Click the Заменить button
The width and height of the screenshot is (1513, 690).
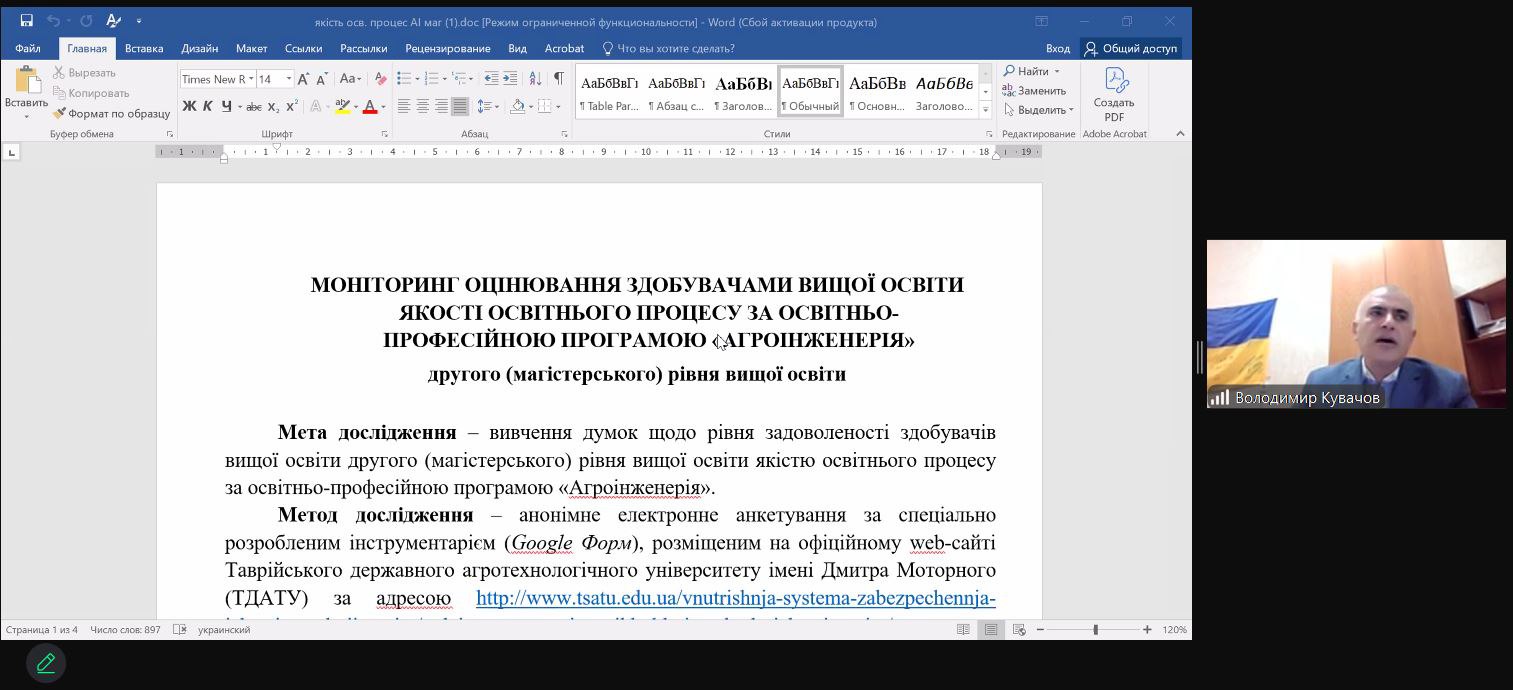point(1034,91)
